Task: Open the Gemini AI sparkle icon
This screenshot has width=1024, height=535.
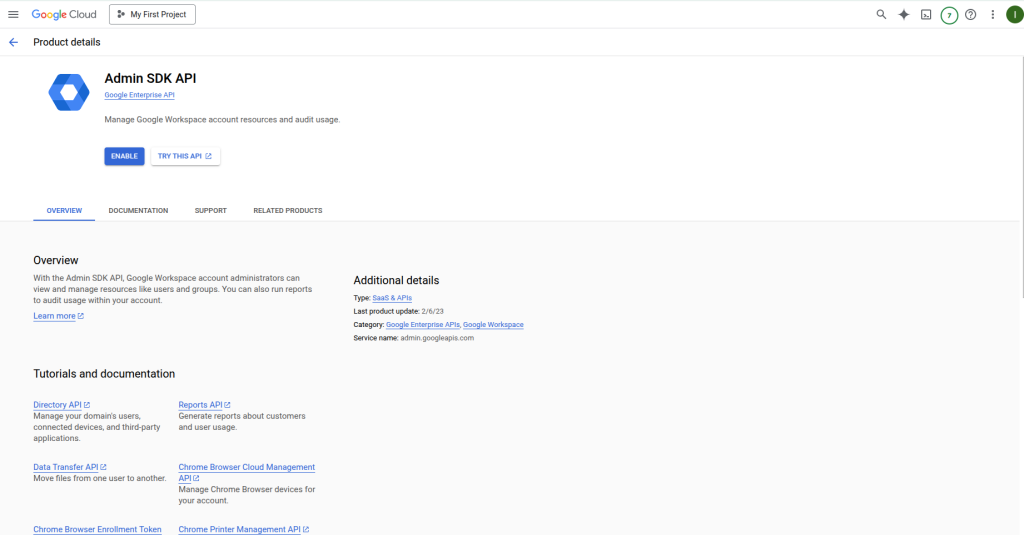Action: 904,14
